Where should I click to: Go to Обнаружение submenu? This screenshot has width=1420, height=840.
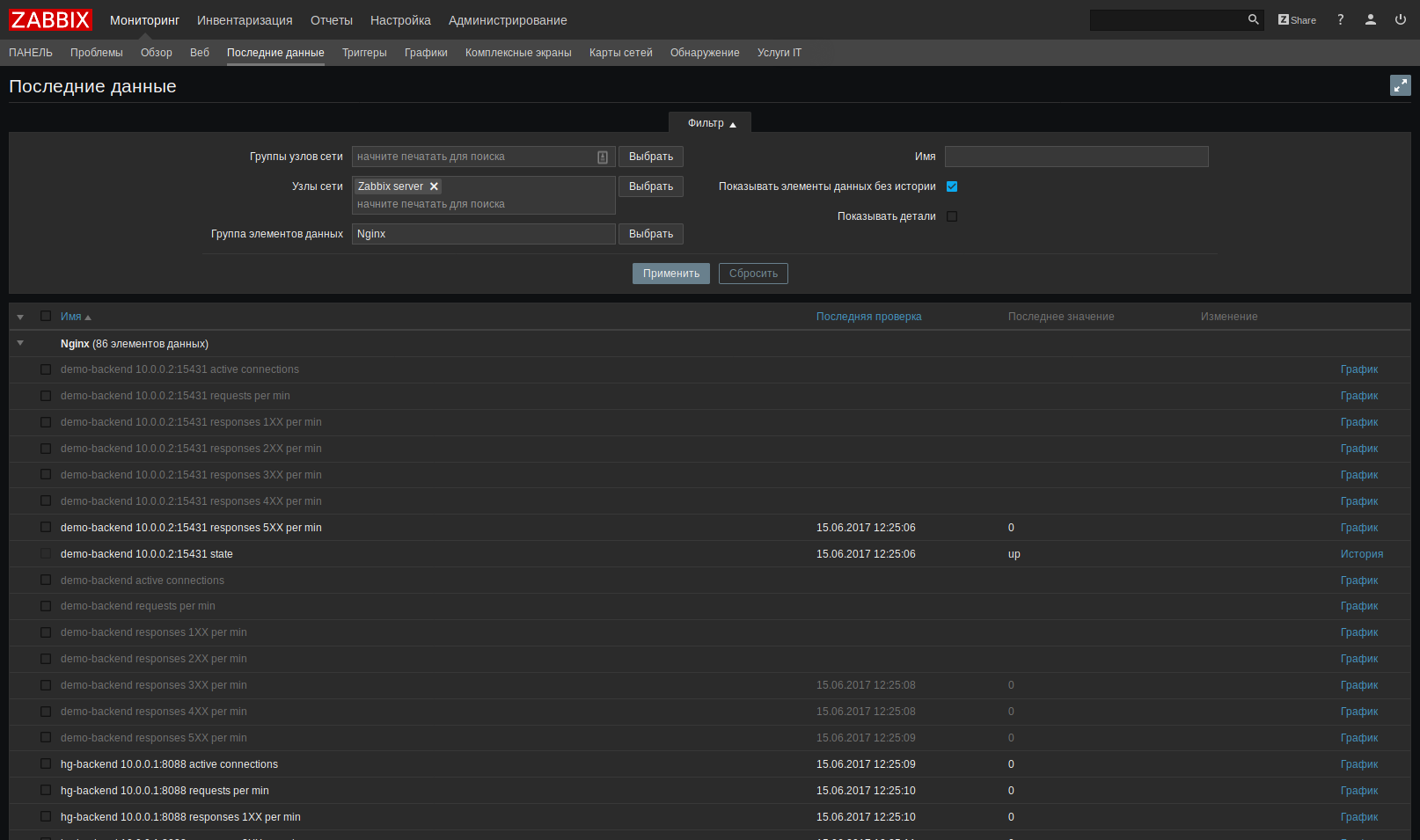(705, 53)
